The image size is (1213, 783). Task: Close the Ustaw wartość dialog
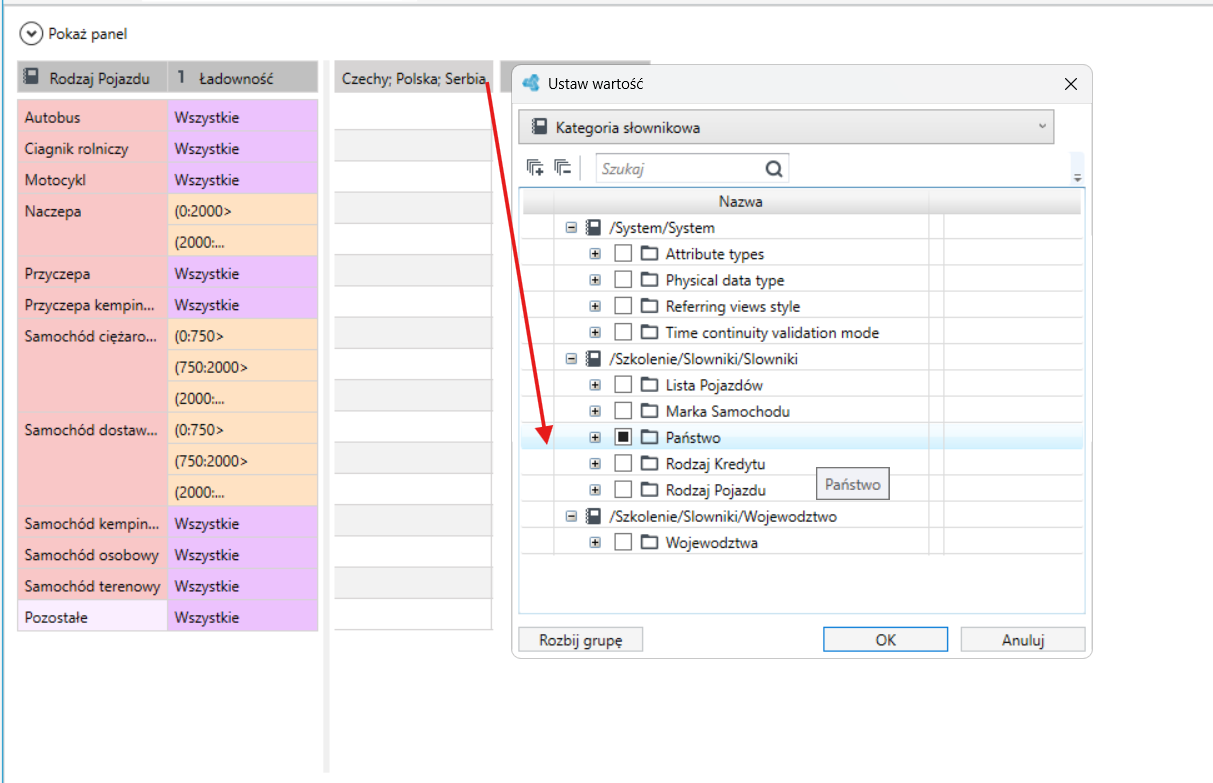[x=1070, y=84]
